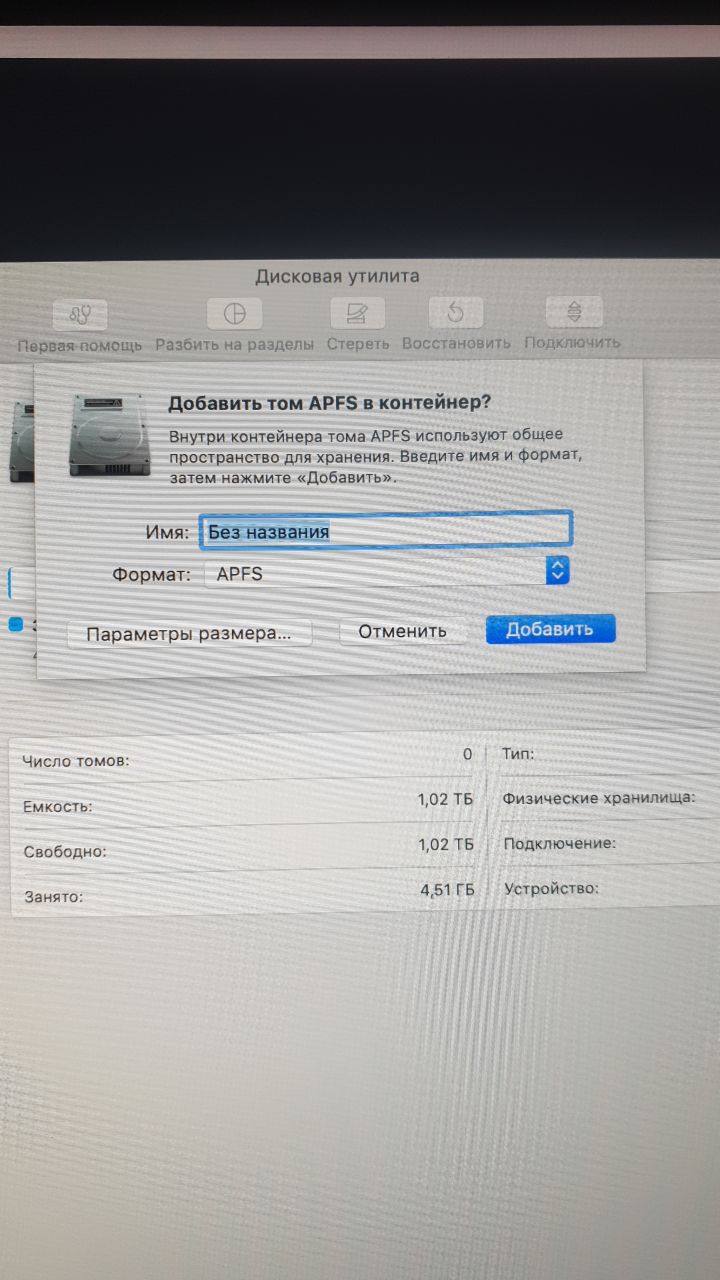Screen dimensions: 720x1280
Task: Click the Partition (Разбить на разделы) pie icon
Action: [234, 313]
